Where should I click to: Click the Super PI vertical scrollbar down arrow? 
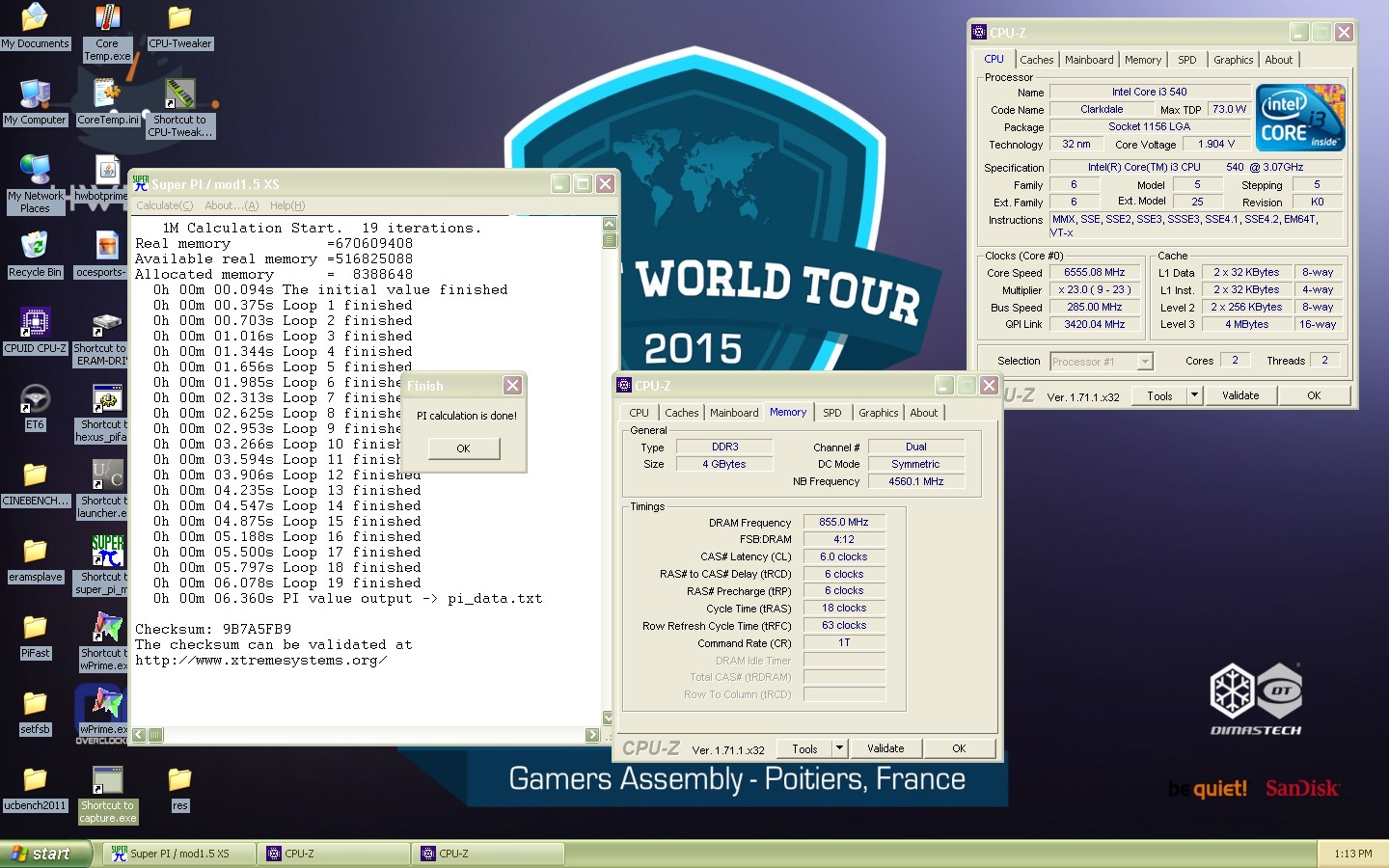[608, 718]
